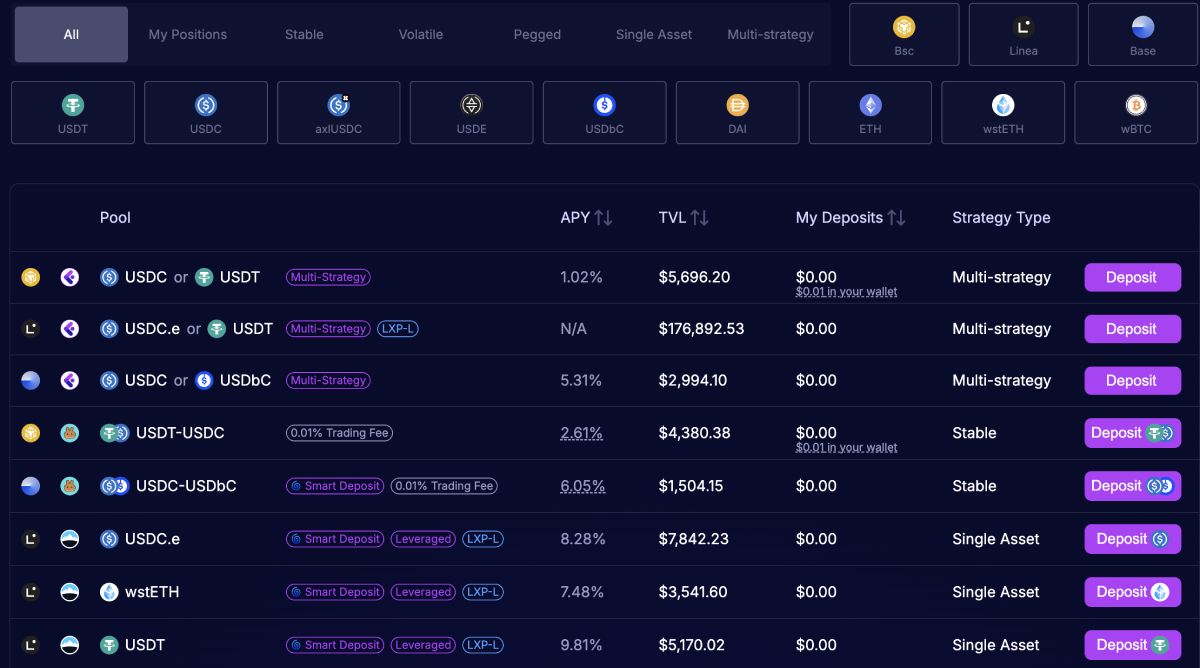Filter by Base network

click(1142, 35)
